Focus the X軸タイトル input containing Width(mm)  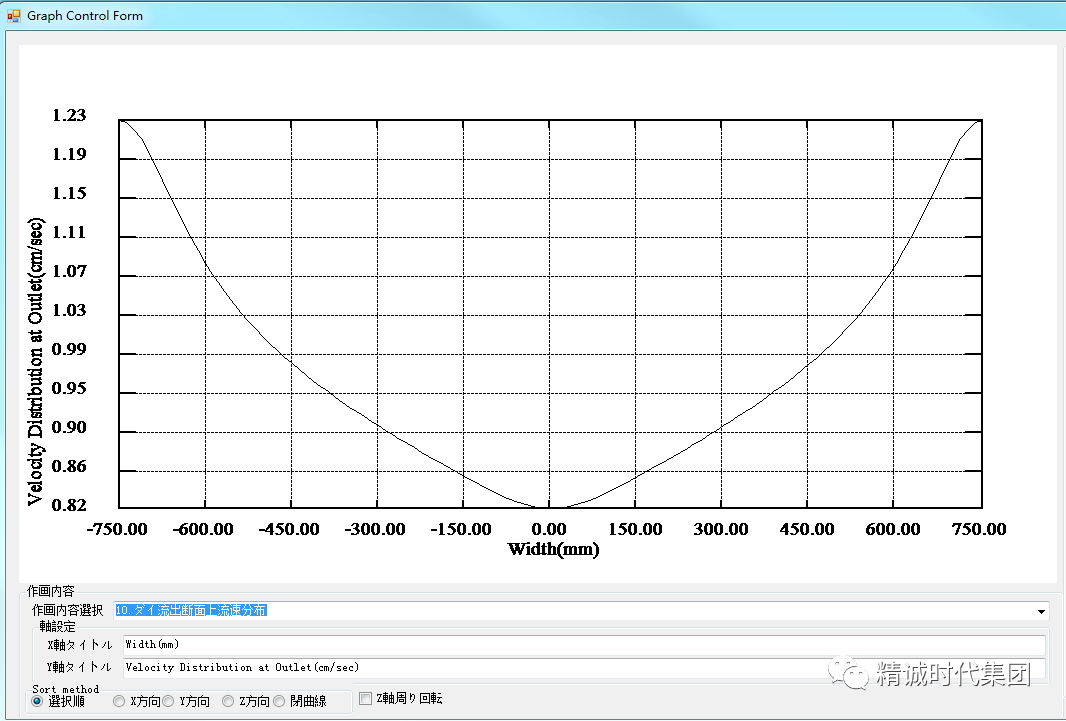click(584, 644)
